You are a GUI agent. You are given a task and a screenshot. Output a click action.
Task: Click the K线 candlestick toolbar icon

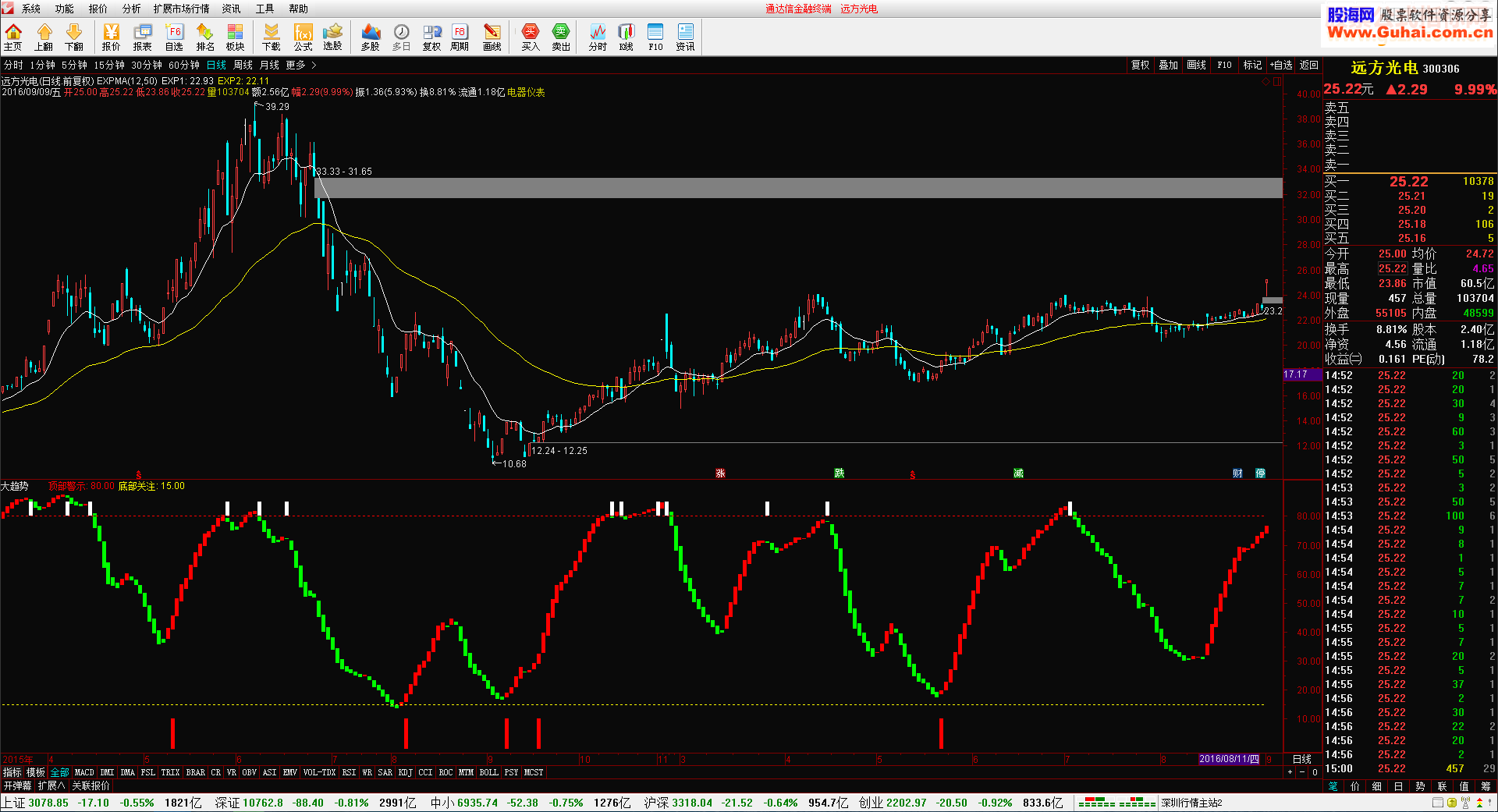[627, 37]
